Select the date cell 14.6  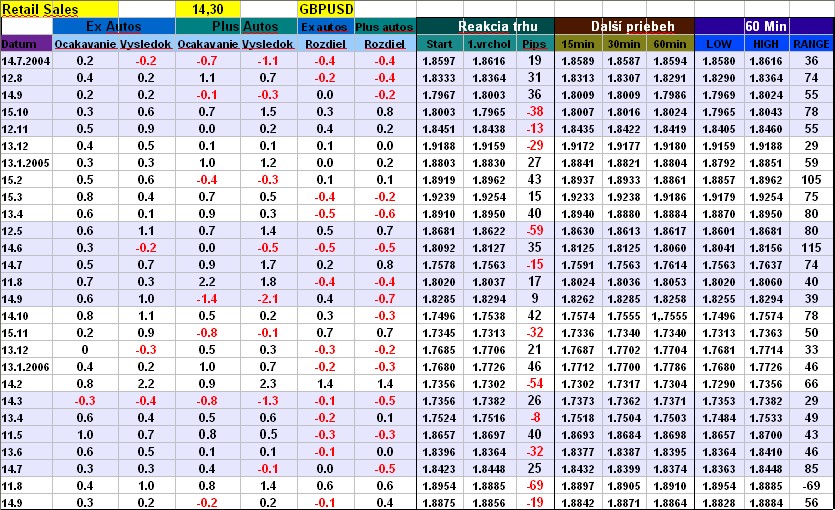[x=26, y=248]
